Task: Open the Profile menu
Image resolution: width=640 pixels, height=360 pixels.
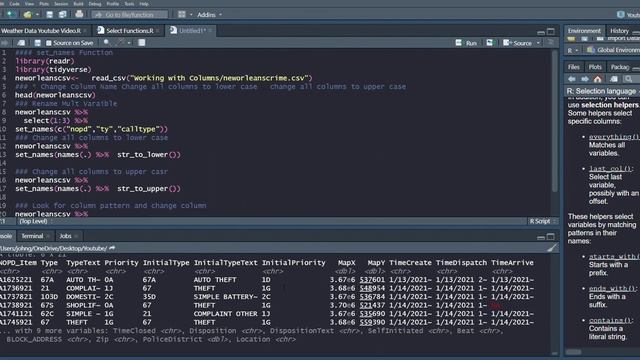Action: (113, 4)
